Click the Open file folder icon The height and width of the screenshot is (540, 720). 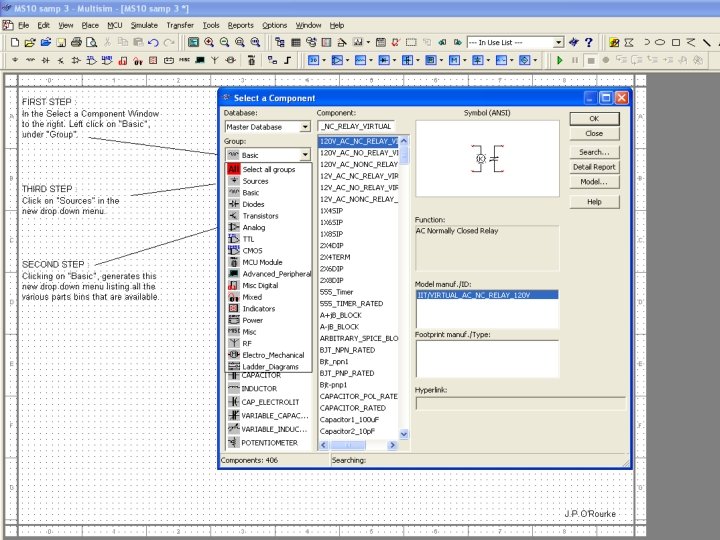click(30, 43)
